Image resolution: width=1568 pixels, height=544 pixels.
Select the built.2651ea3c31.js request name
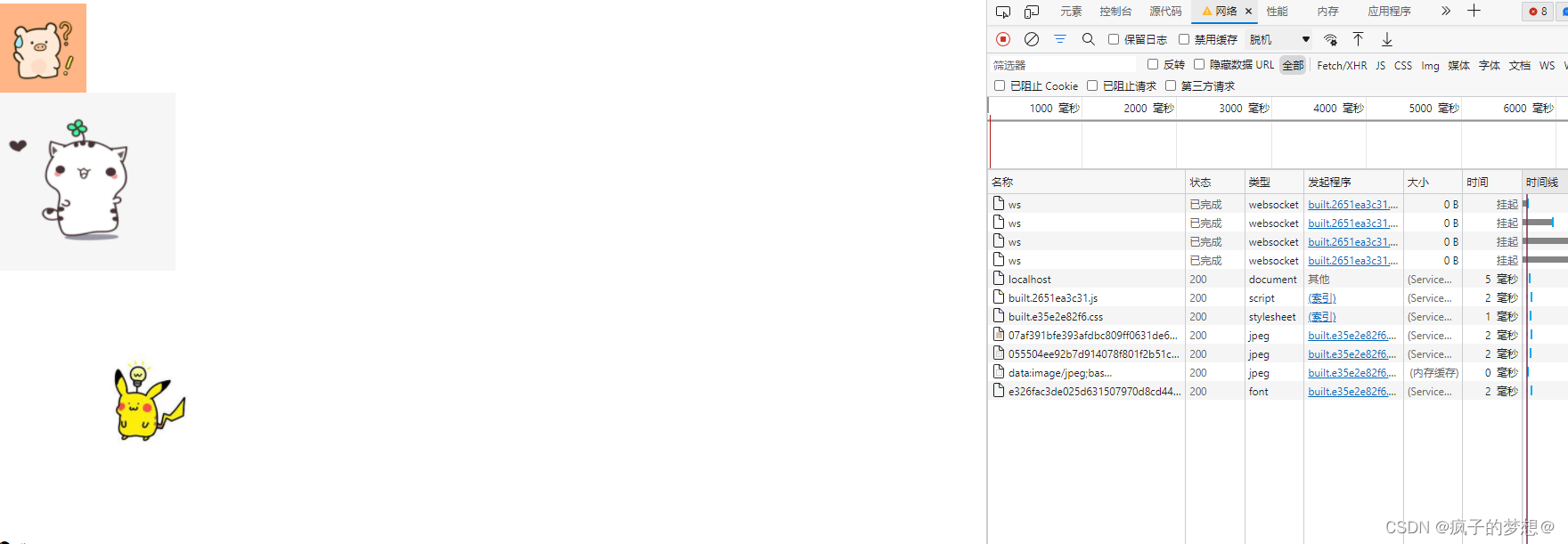(1053, 298)
